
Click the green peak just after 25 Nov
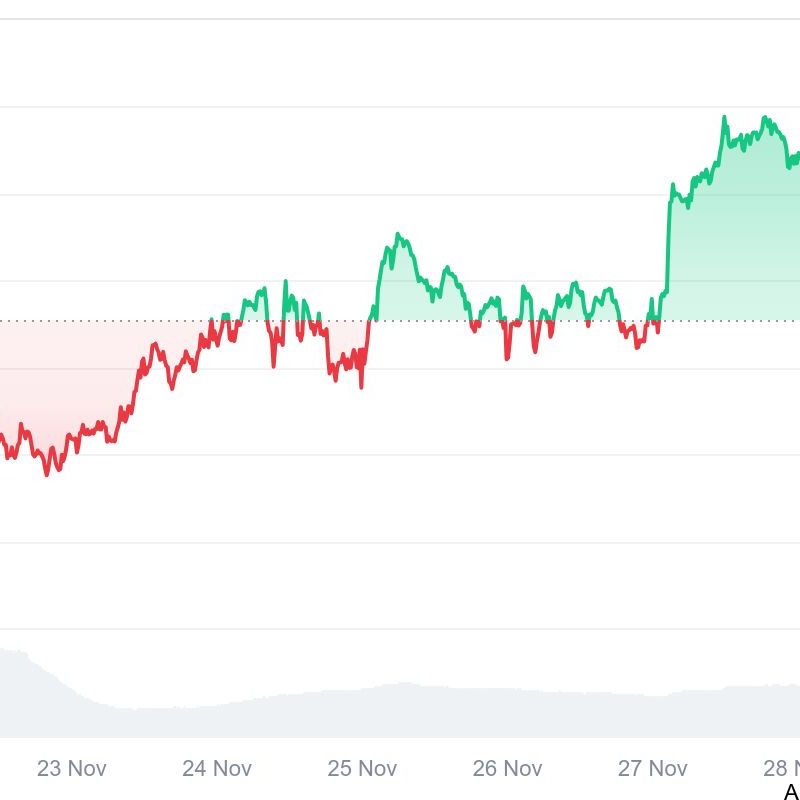[x=398, y=236]
